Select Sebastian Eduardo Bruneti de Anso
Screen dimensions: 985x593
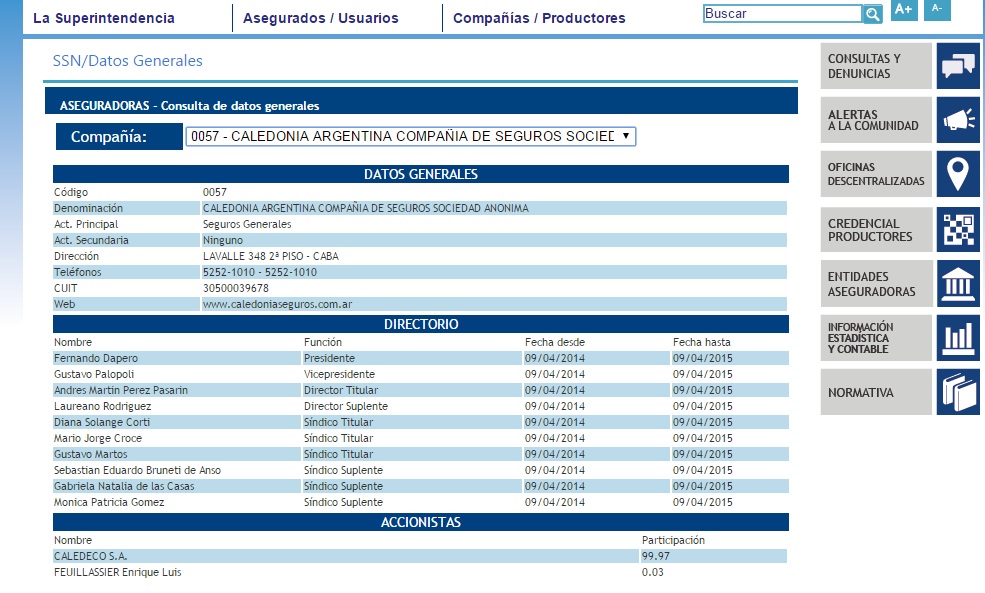tap(138, 471)
